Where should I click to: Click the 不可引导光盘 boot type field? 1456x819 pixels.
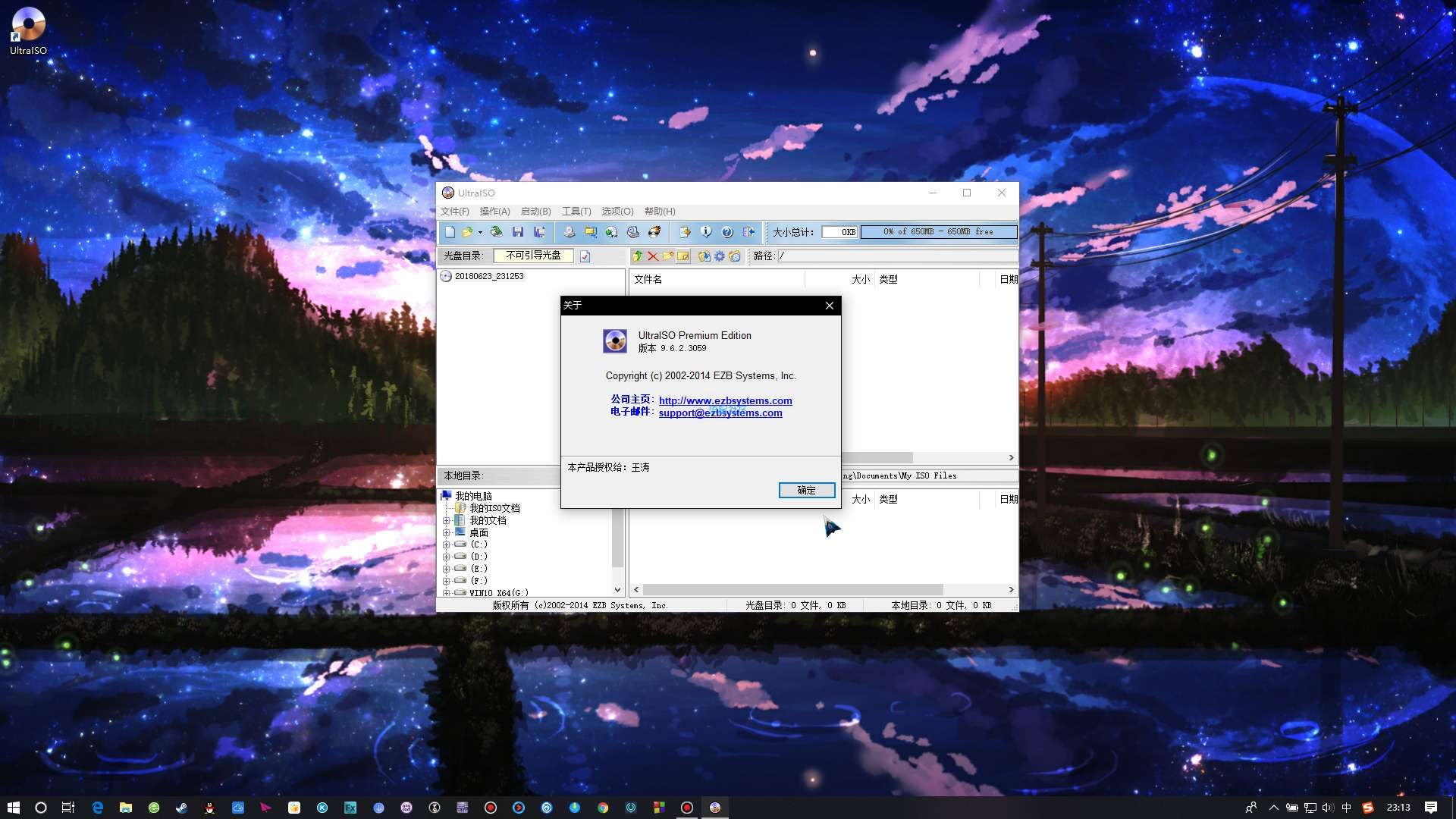click(533, 256)
